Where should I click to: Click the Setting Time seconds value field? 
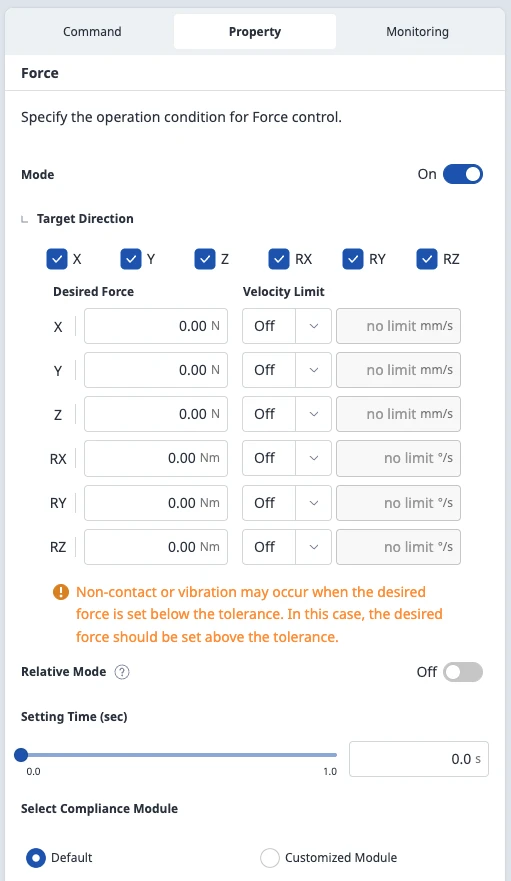coord(419,759)
